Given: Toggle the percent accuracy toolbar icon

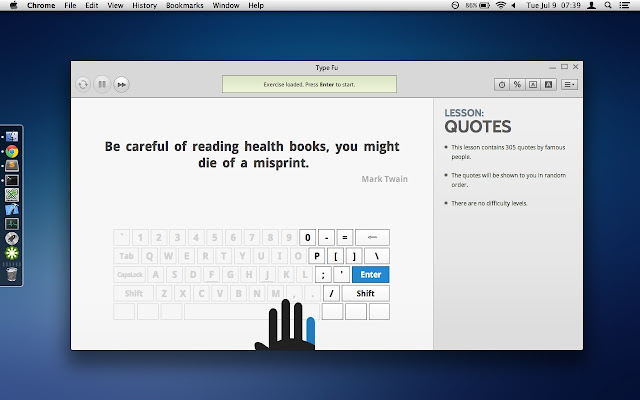Looking at the screenshot, I should pos(517,84).
